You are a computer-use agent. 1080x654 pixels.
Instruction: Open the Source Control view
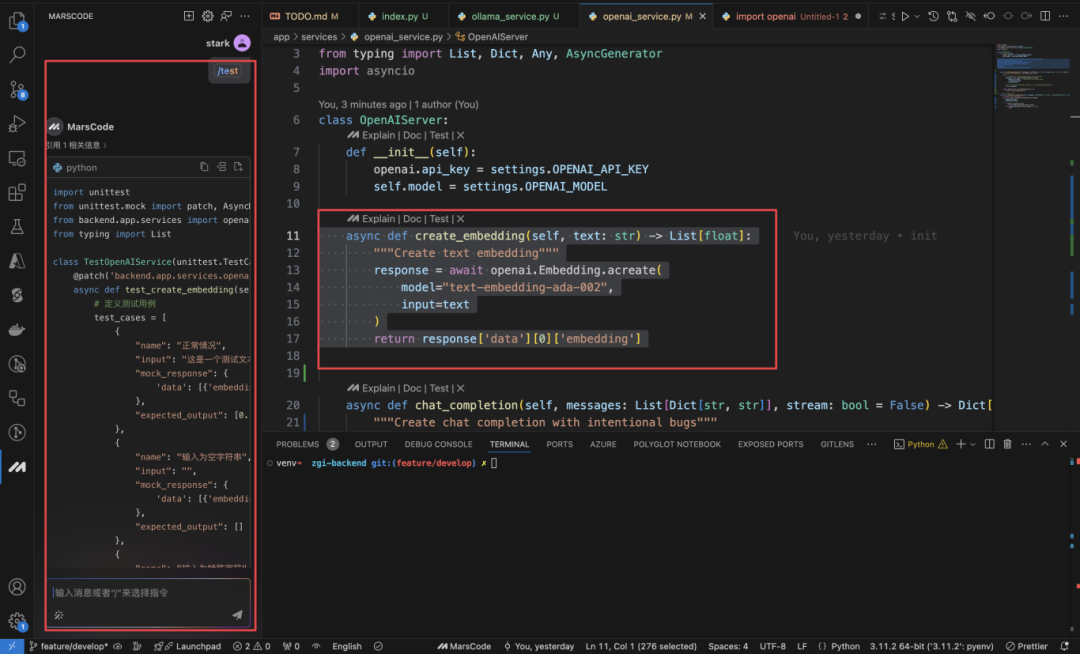click(17, 89)
